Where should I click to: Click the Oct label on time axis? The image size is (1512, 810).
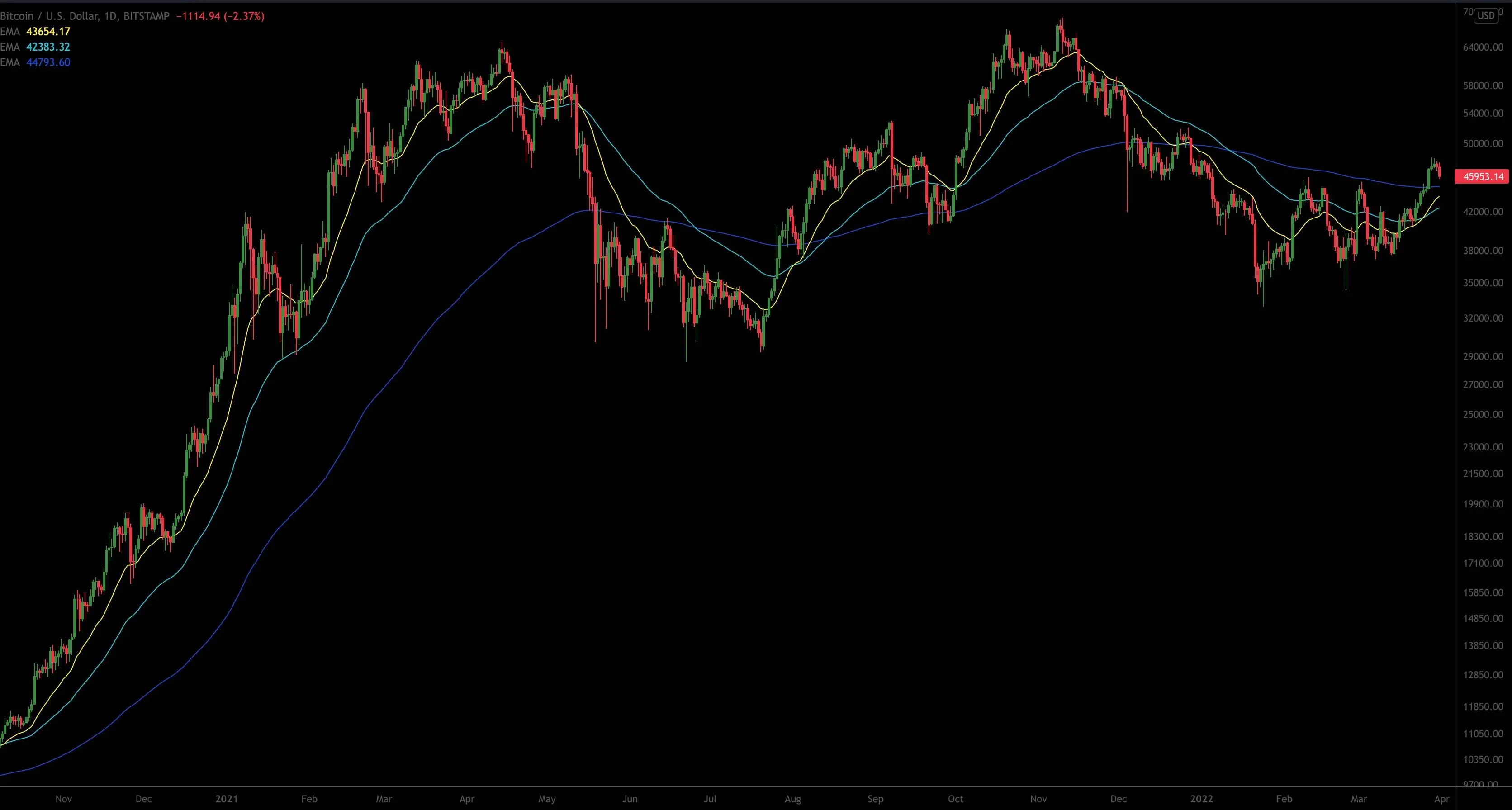[x=956, y=799]
